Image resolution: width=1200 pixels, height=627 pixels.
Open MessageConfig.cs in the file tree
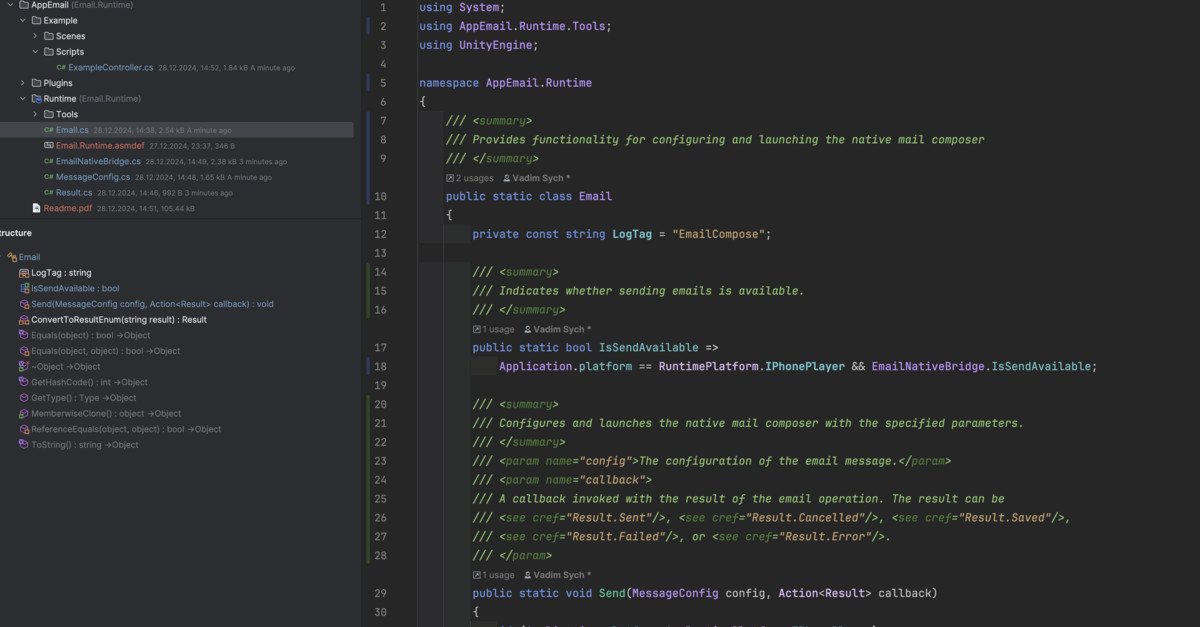92,177
